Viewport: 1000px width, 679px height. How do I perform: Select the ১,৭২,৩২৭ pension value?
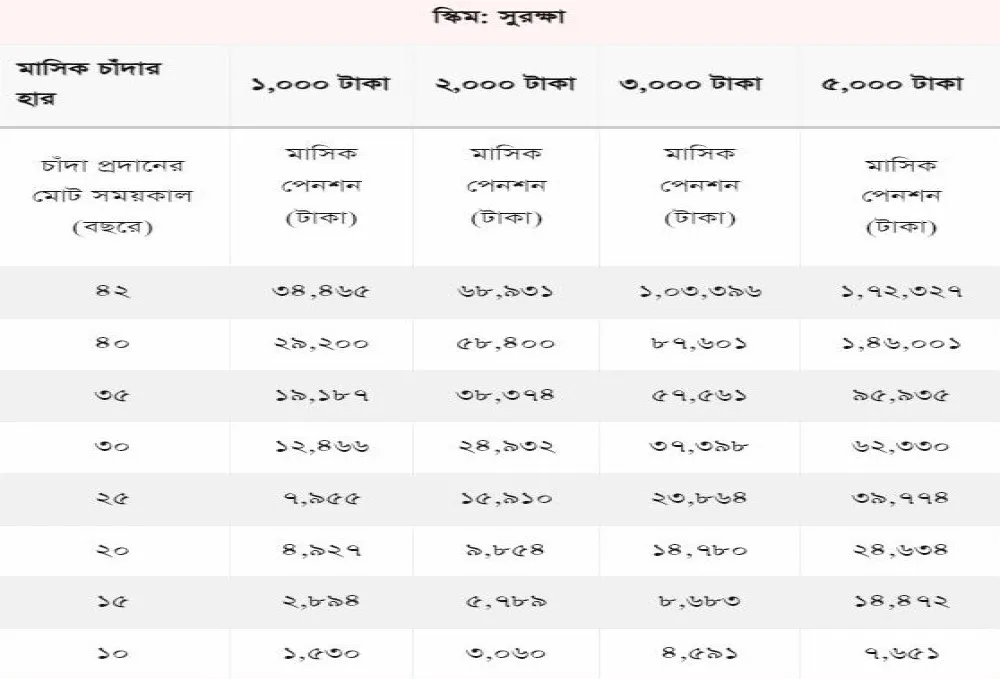(902, 291)
